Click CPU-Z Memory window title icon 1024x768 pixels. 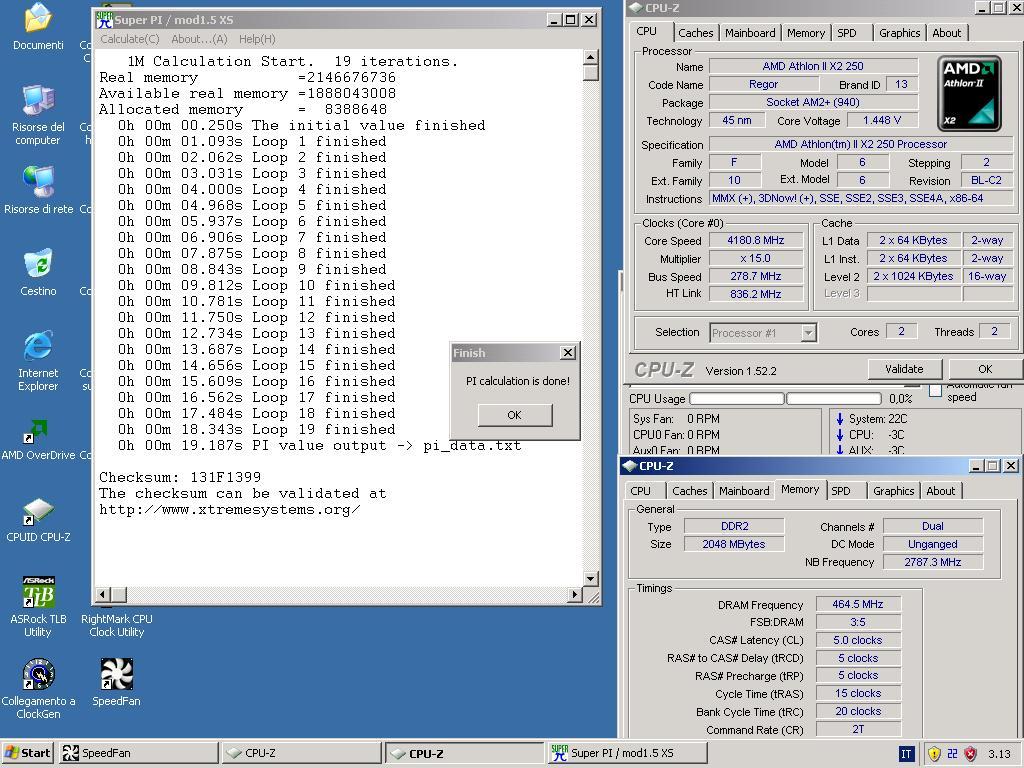coord(630,466)
